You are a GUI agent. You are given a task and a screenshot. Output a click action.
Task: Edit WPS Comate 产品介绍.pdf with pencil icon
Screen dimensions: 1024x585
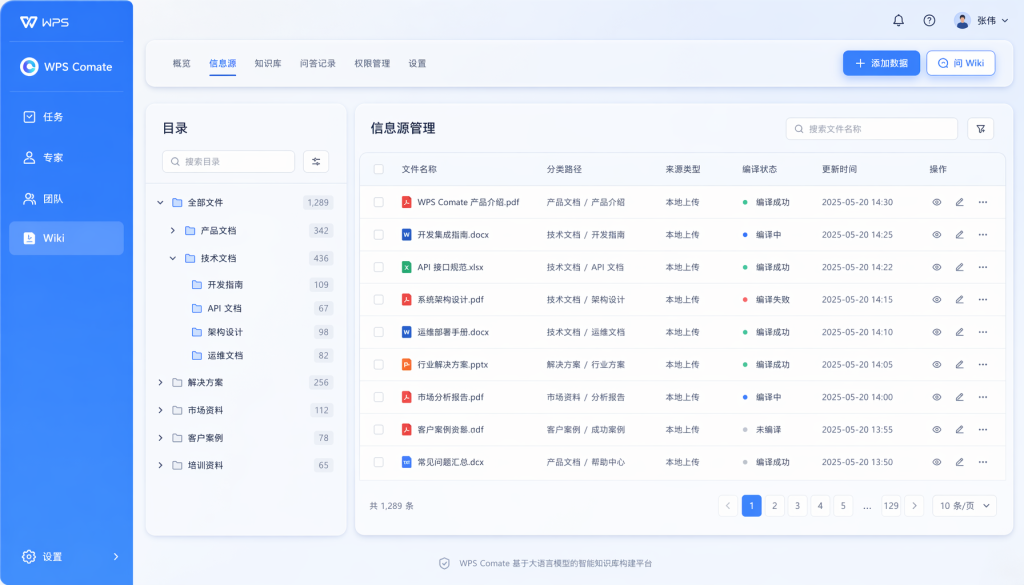(x=959, y=202)
